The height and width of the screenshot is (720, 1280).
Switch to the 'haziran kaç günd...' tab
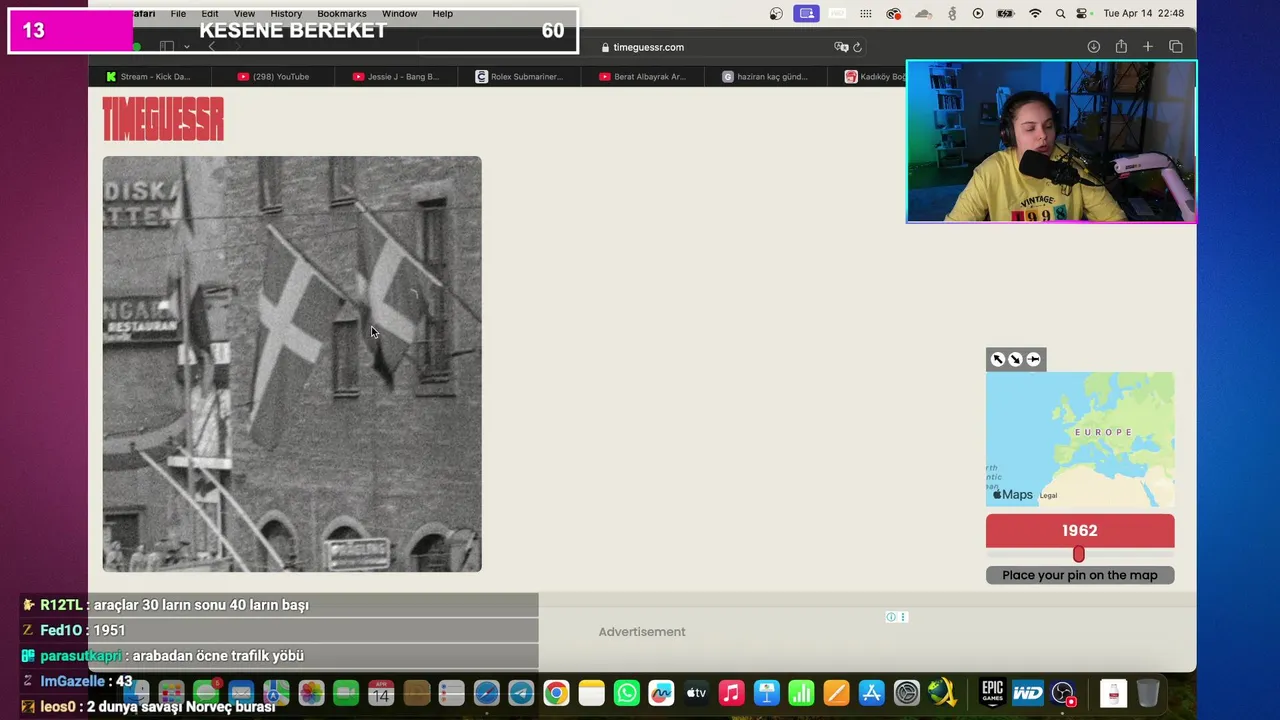coord(765,76)
